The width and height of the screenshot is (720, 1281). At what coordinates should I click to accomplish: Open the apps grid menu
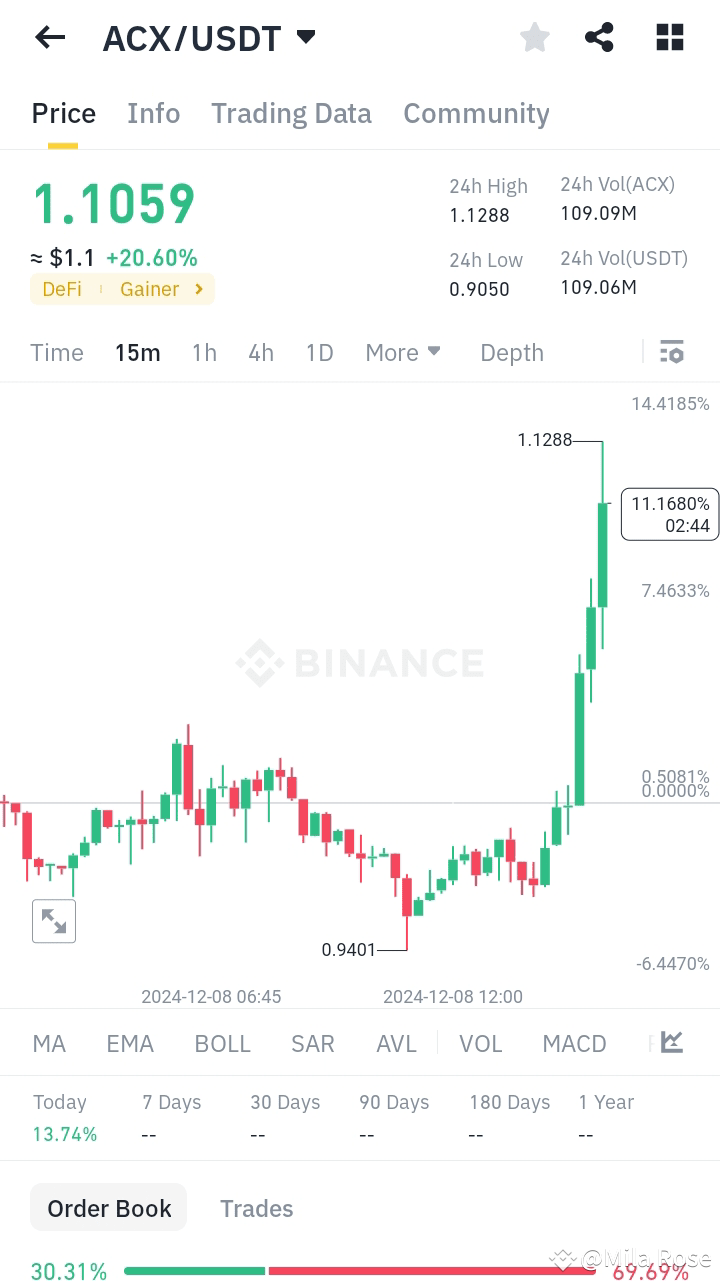(669, 37)
